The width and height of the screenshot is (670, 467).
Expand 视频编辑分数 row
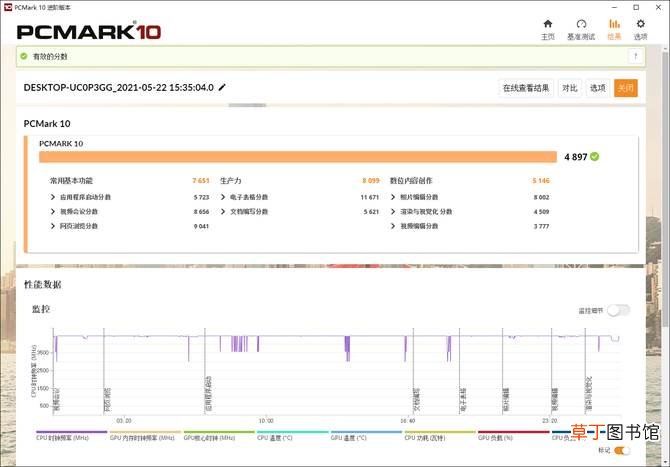coord(393,226)
